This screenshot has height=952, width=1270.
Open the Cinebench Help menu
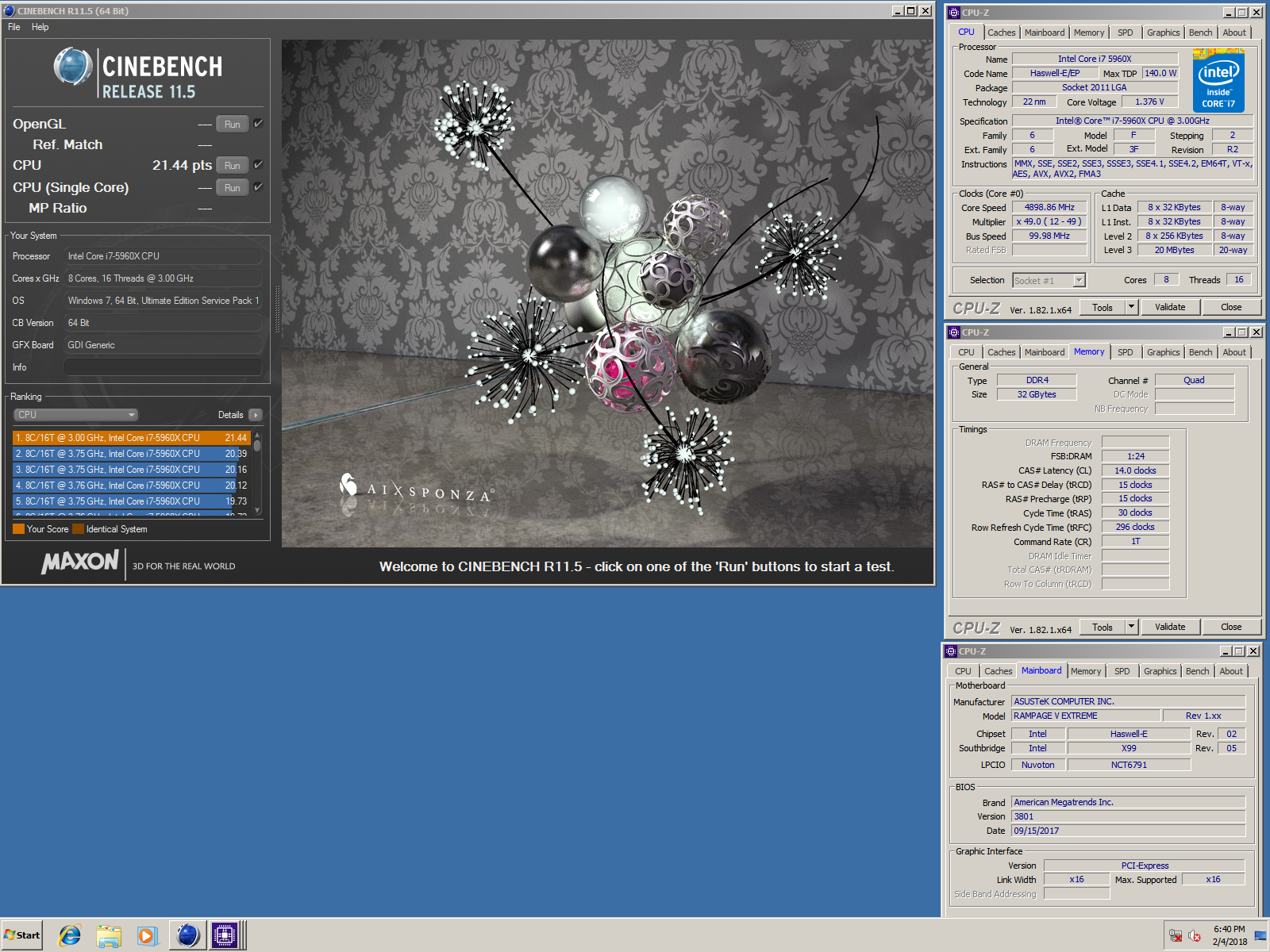(40, 27)
